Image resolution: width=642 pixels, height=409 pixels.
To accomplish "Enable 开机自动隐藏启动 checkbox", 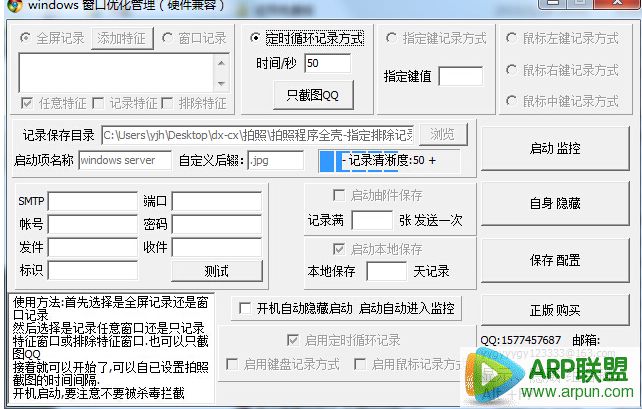I will tap(245, 308).
